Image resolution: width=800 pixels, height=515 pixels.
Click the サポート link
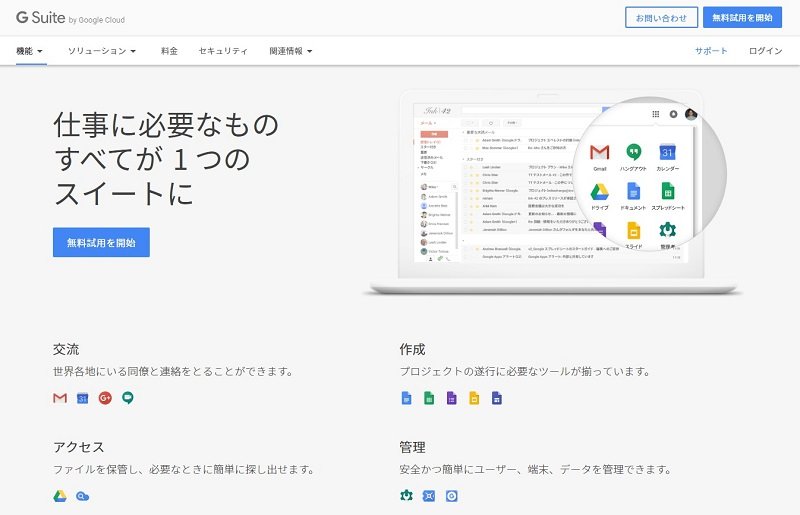click(711, 51)
